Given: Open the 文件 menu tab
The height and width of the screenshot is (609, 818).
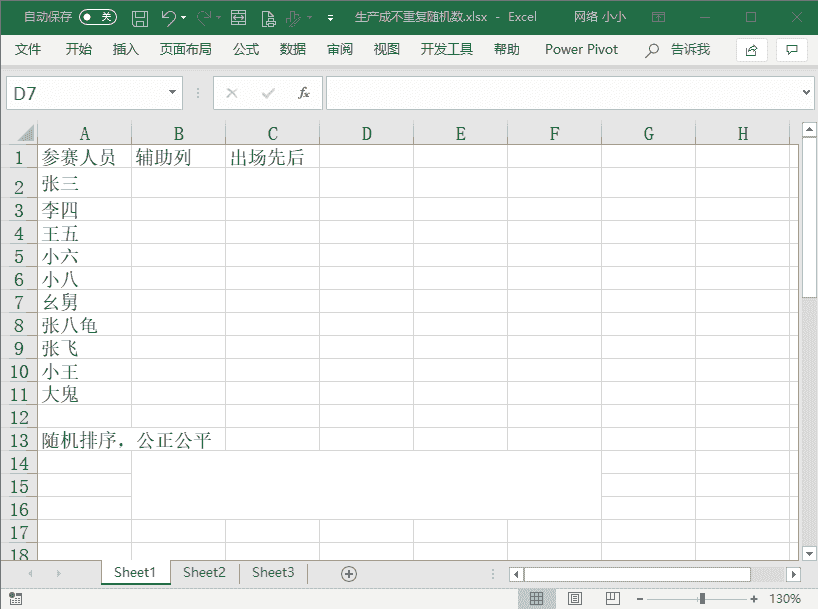Looking at the screenshot, I should tap(28, 50).
